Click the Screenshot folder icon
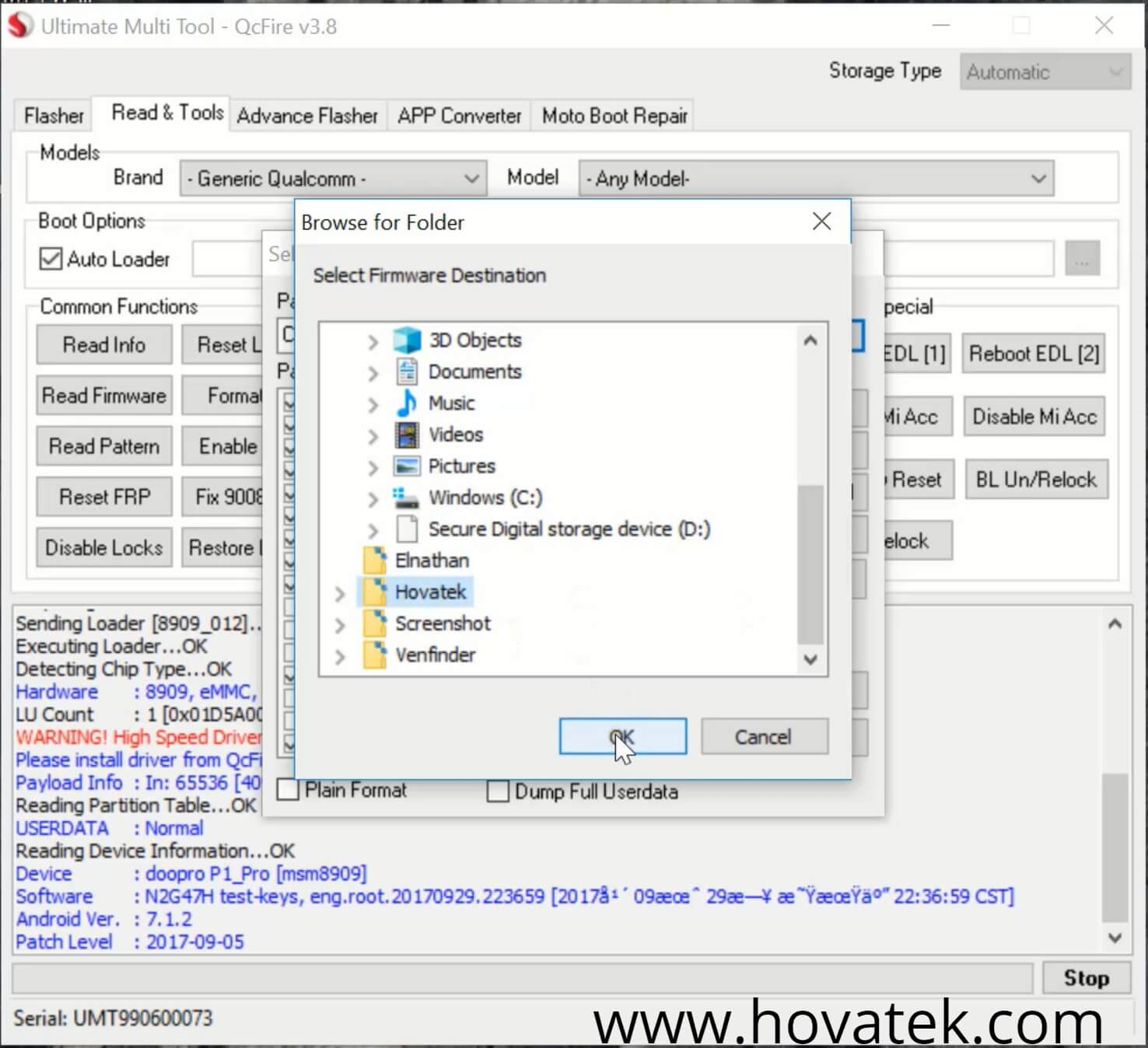Screen dimensions: 1148x1048 point(374,623)
